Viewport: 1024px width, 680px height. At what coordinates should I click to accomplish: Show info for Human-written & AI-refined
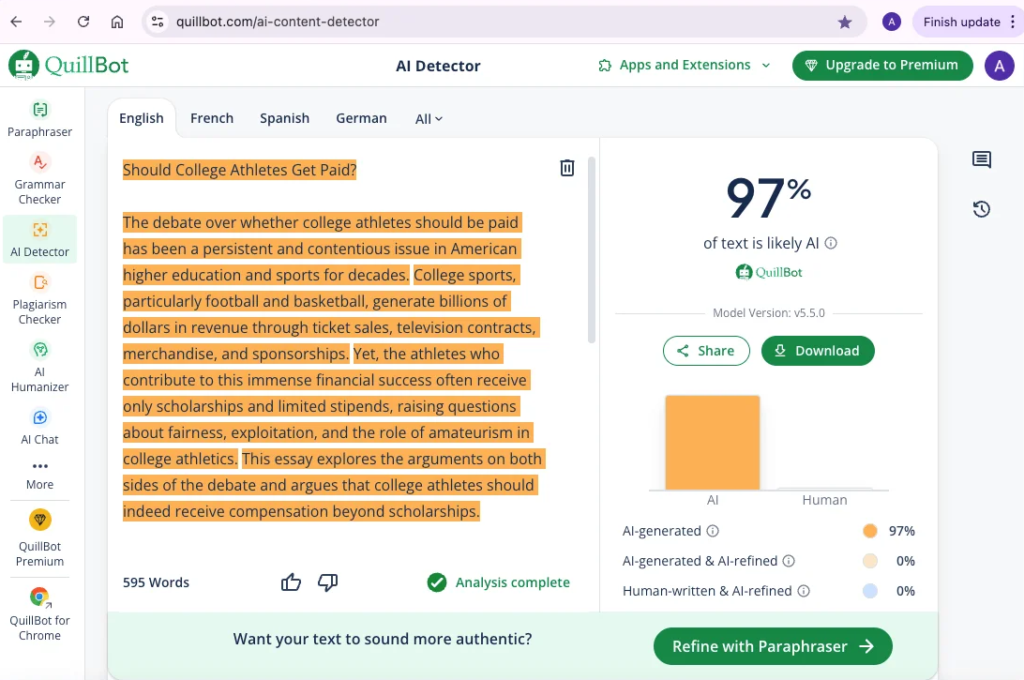tap(804, 591)
